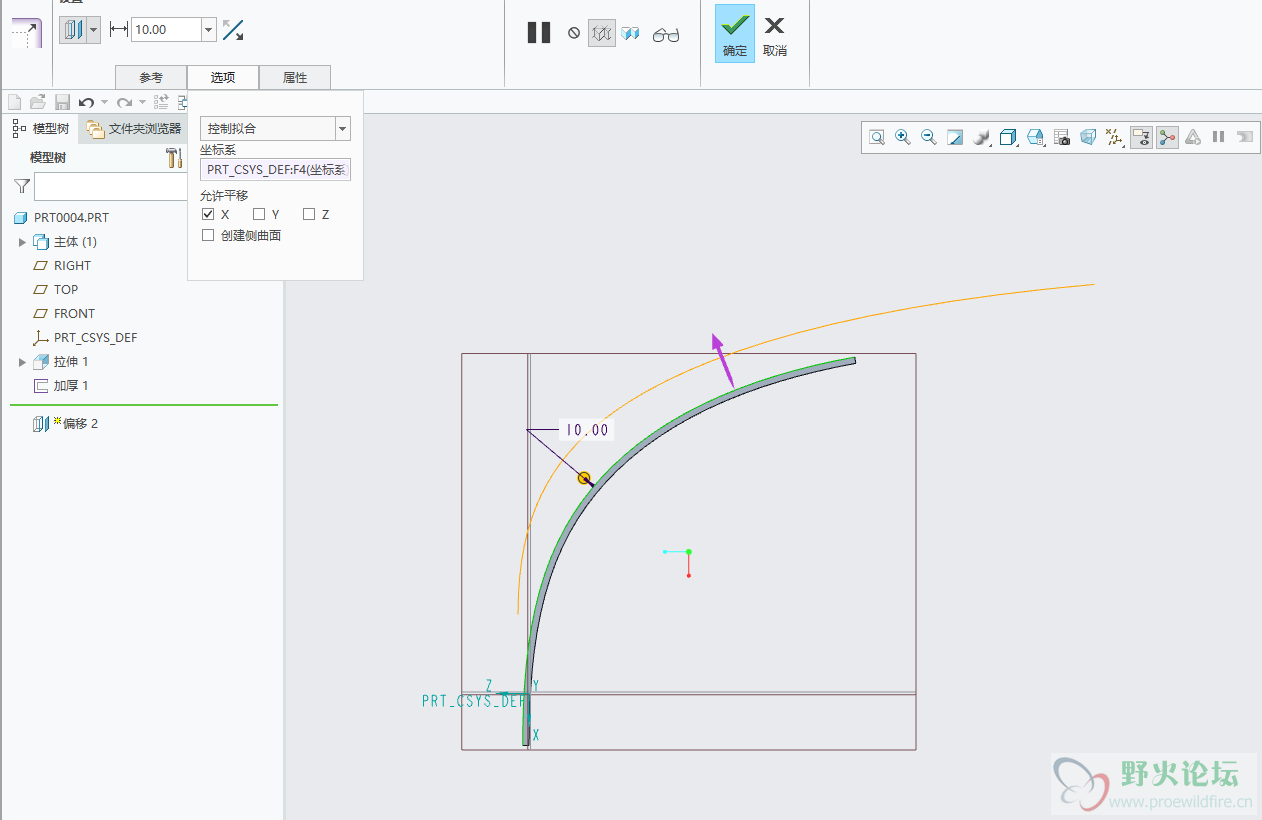
Task: Click the Repaint screen icon
Action: [x=955, y=137]
